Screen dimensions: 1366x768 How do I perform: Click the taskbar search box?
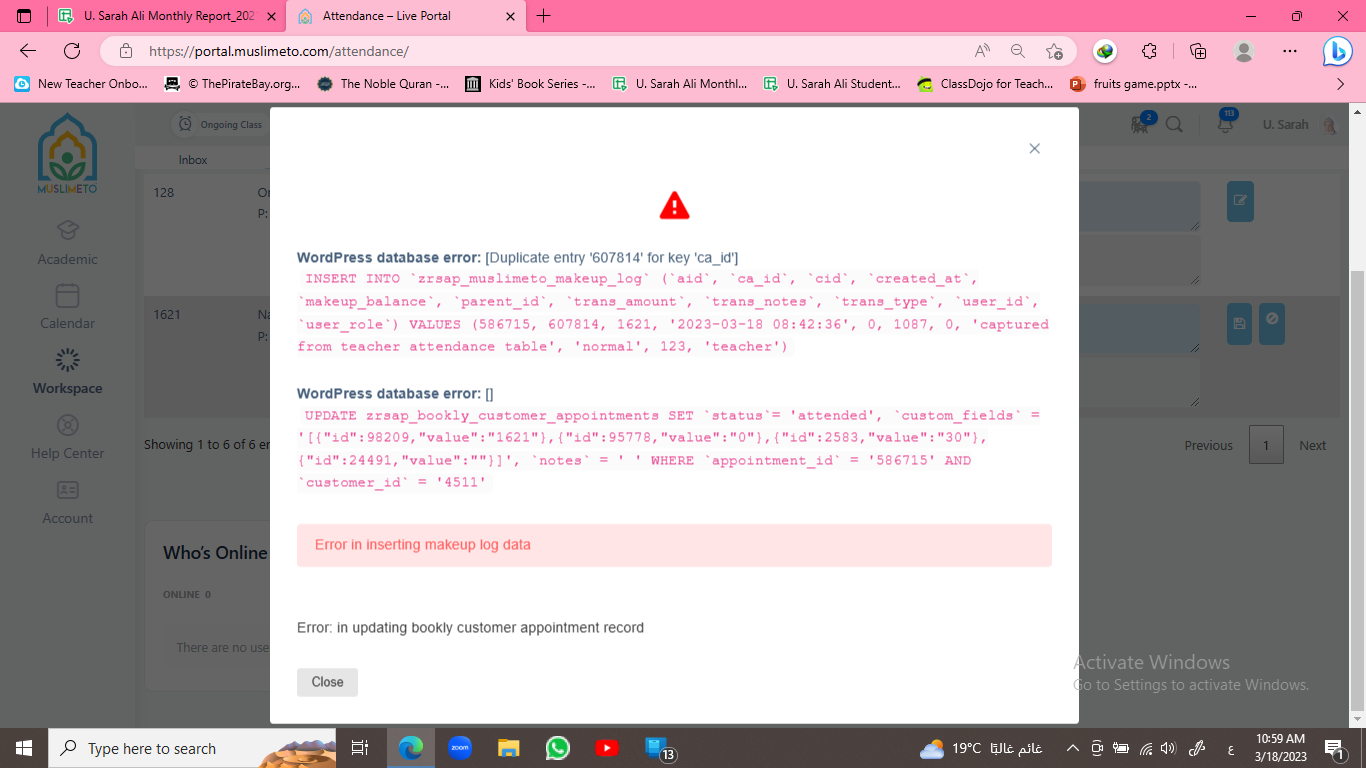(194, 748)
